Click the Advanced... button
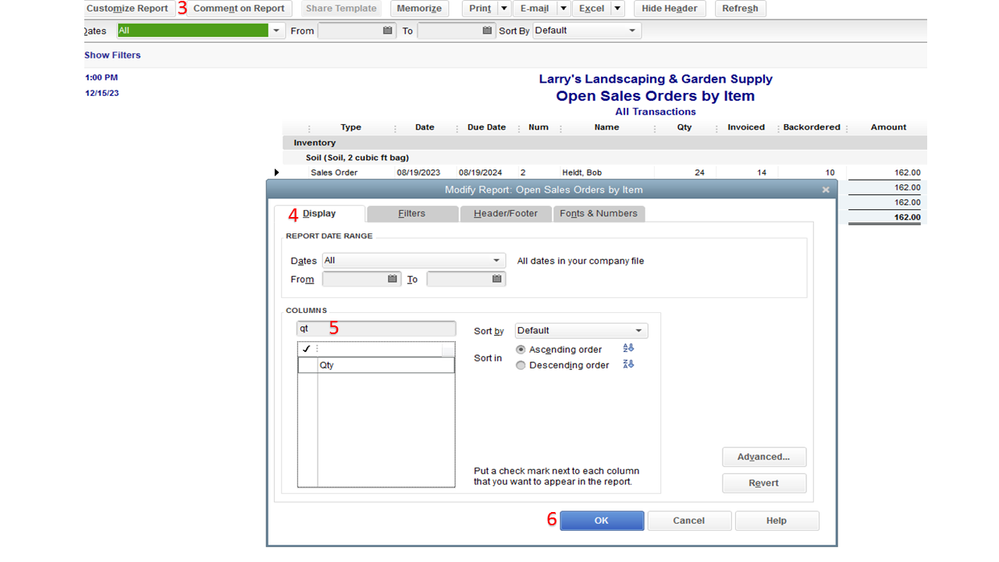999x562 pixels. point(763,457)
